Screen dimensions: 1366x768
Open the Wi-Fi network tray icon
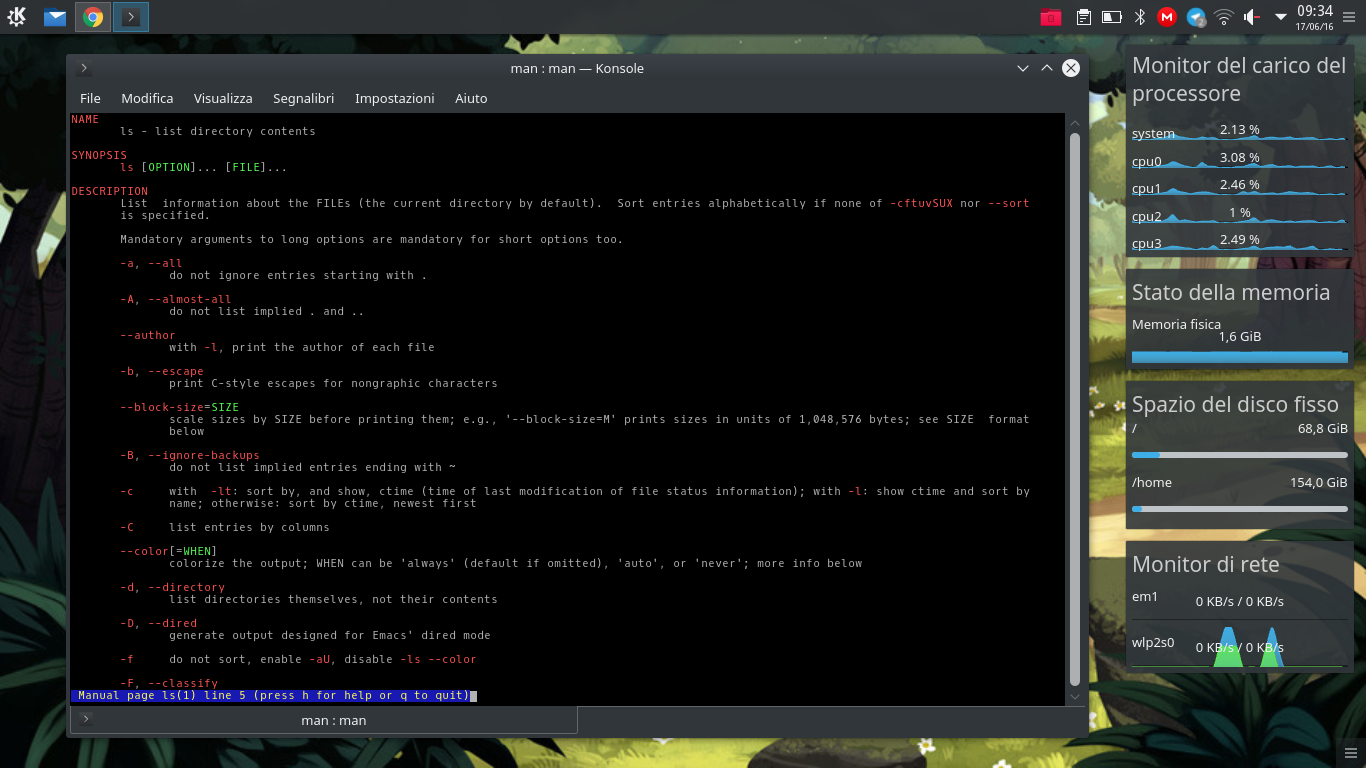click(x=1224, y=17)
